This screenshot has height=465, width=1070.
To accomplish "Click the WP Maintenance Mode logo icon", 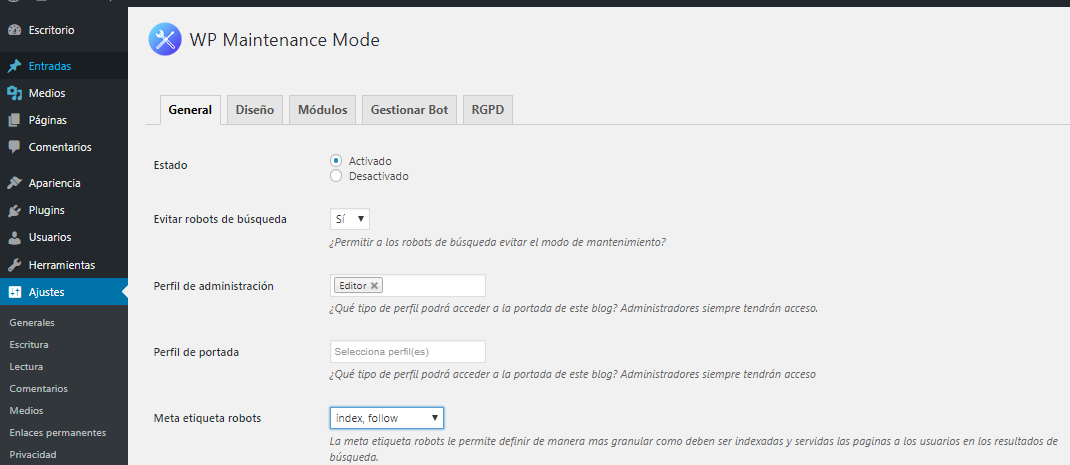I will pyautogui.click(x=165, y=39).
